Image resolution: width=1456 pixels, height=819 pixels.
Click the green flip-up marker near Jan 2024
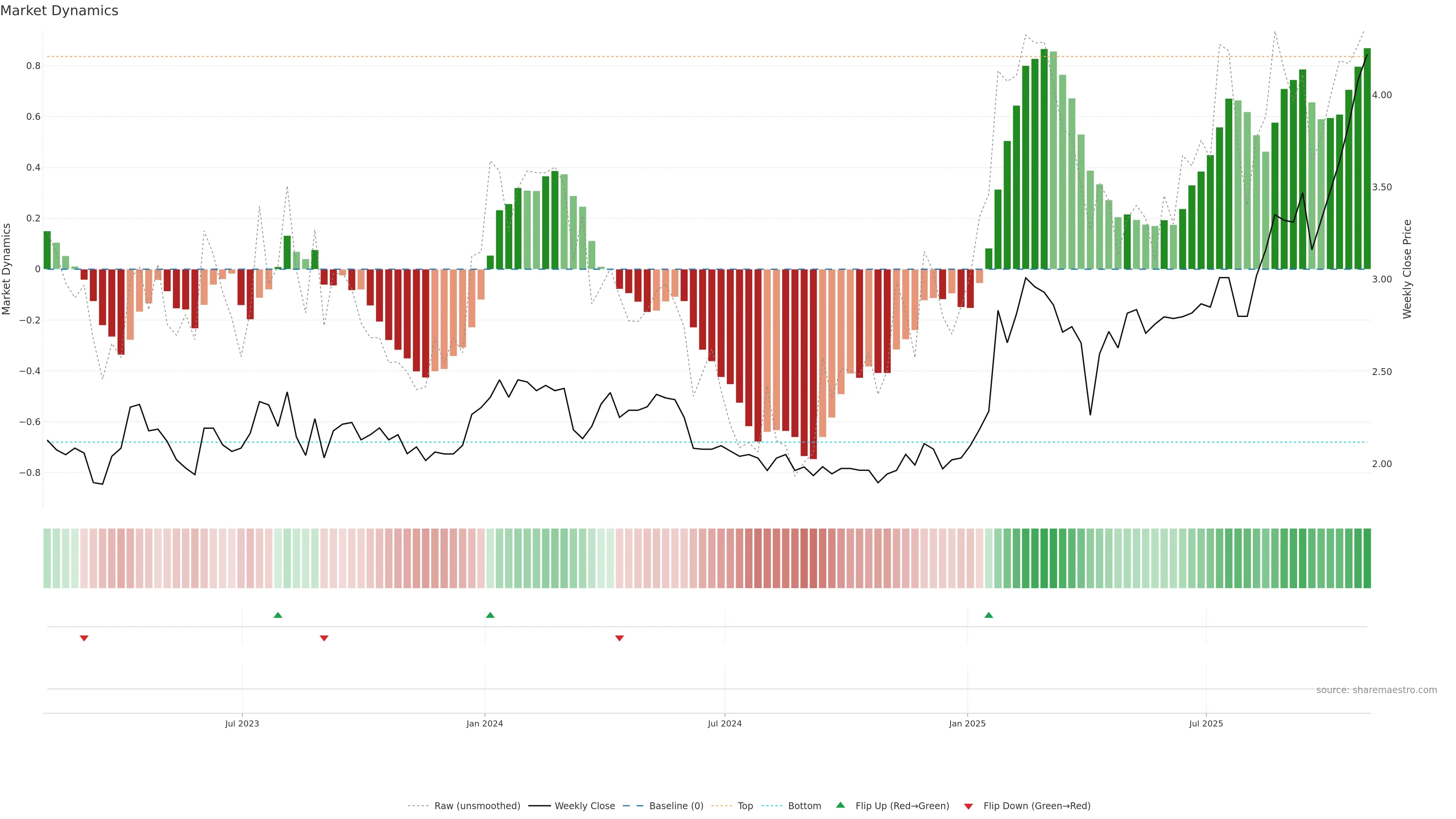[x=490, y=615]
